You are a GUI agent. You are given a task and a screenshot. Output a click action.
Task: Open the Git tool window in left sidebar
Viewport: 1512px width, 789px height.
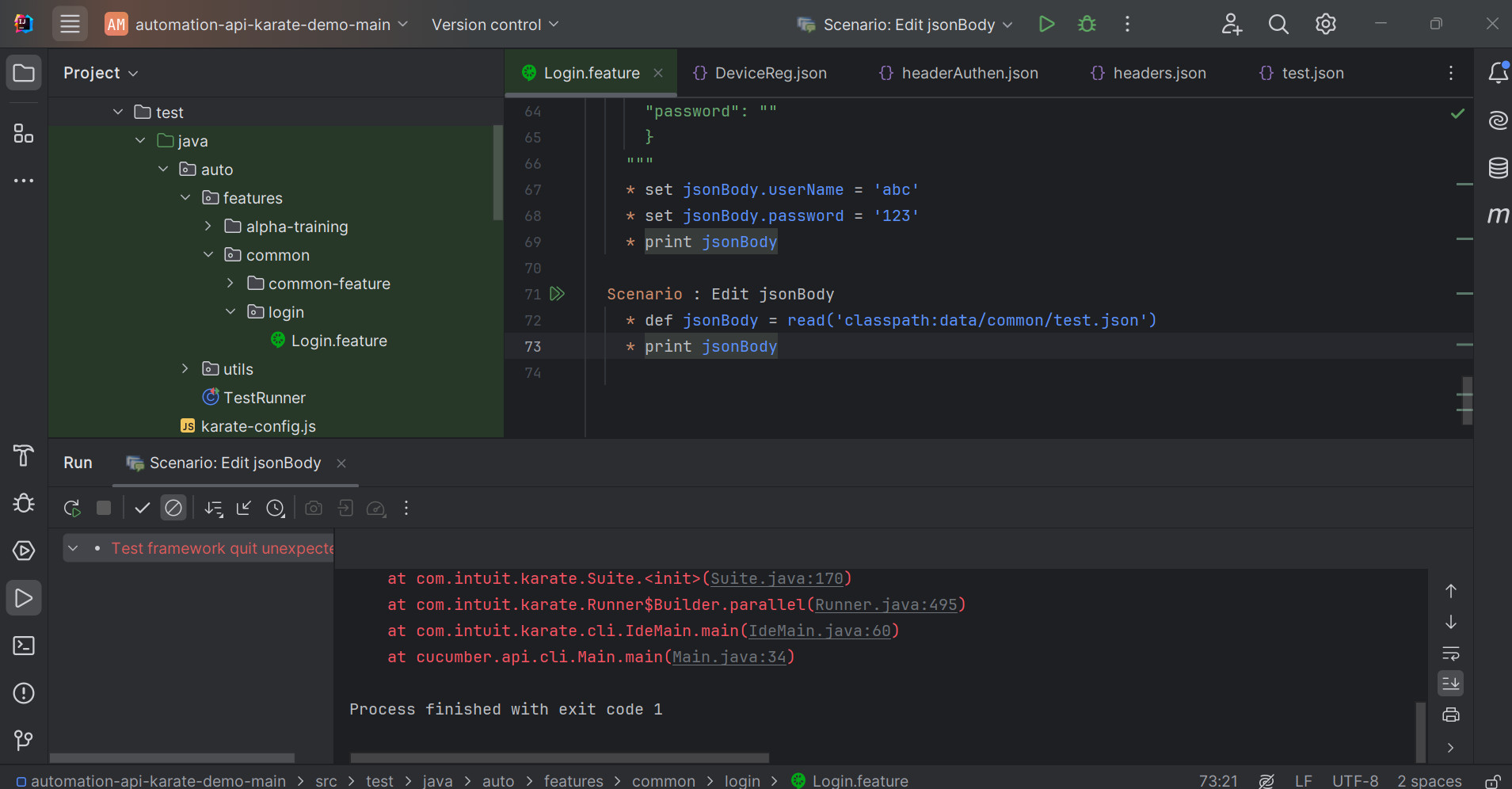click(x=24, y=740)
